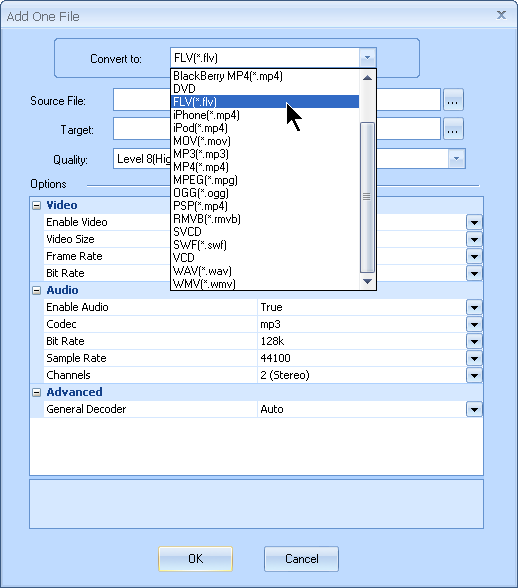Click the format list scroll down arrow
The image size is (518, 588).
pos(367,281)
